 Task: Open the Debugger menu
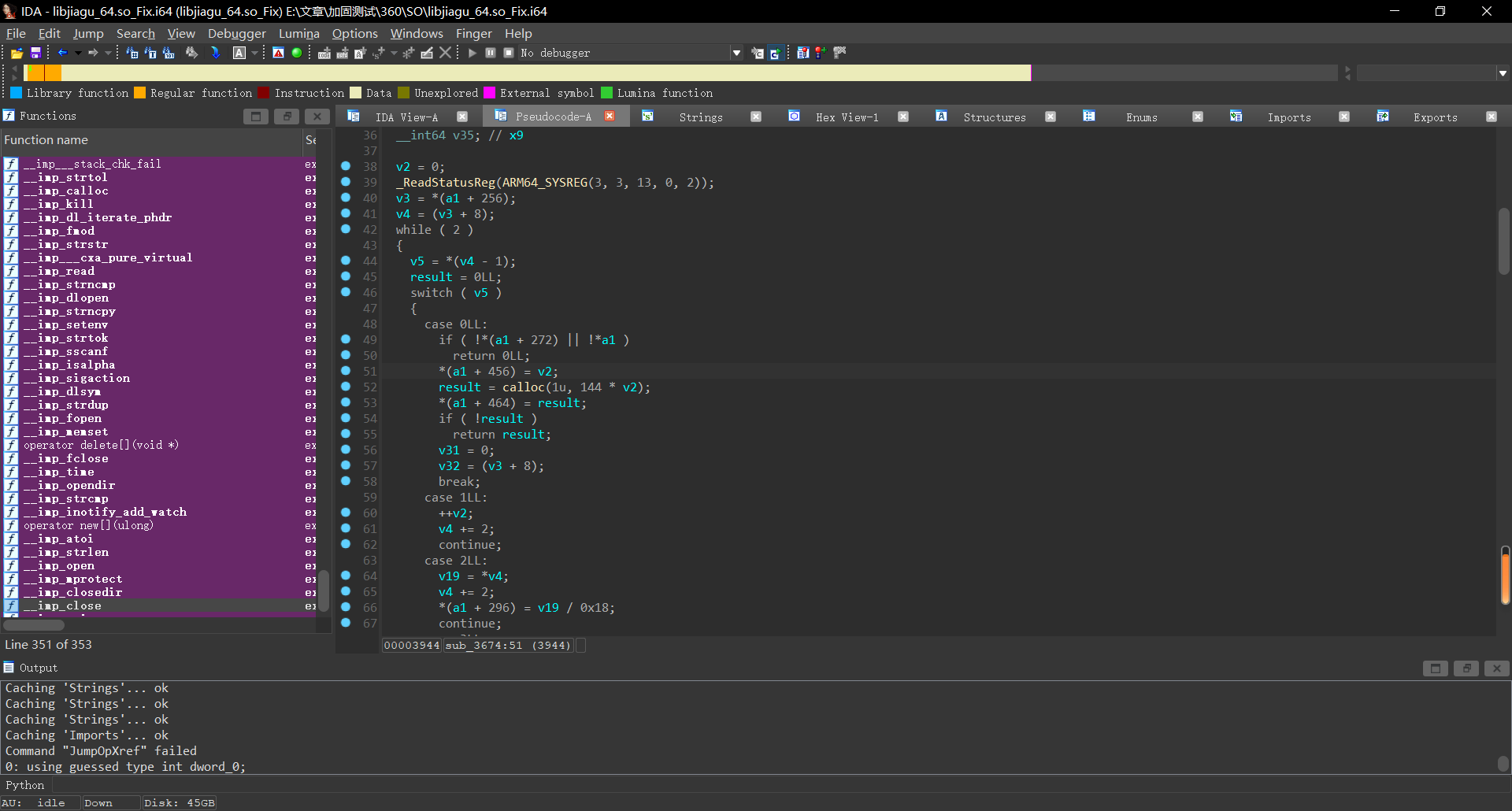pyautogui.click(x=237, y=33)
